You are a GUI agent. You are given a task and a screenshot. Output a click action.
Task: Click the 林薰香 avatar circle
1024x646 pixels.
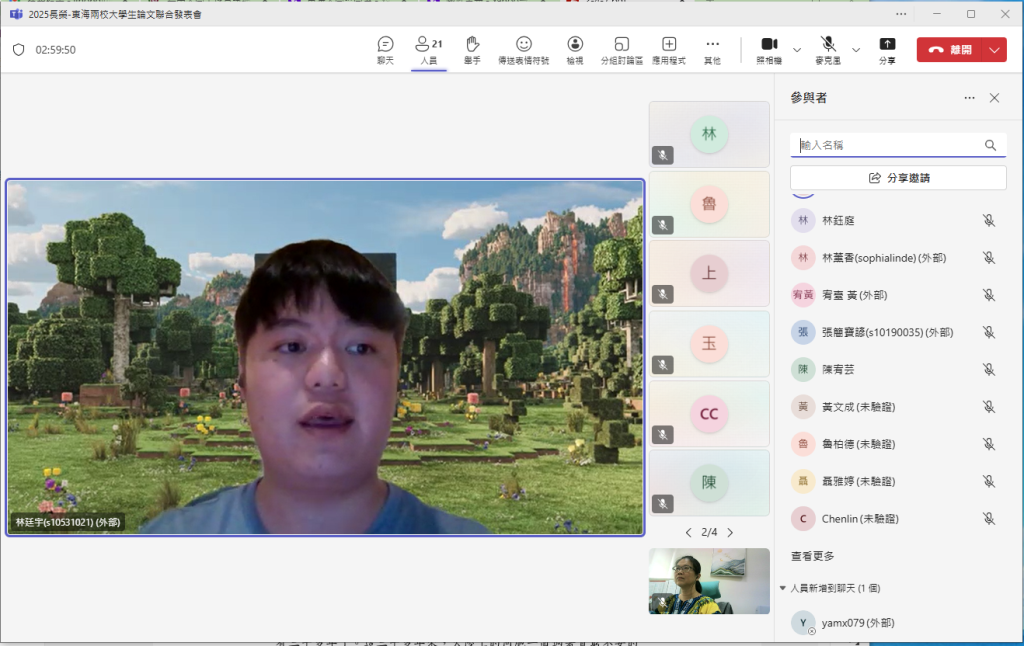point(803,258)
